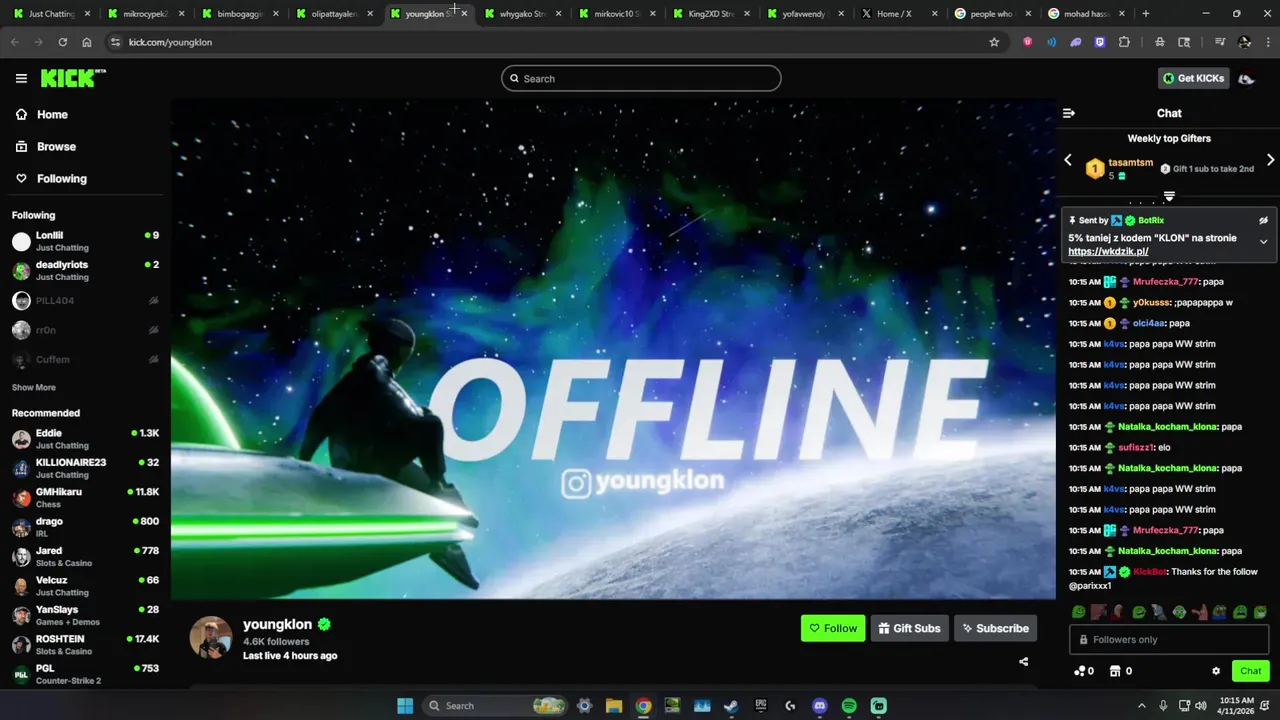Open user profile avatar on Kick

[1246, 78]
